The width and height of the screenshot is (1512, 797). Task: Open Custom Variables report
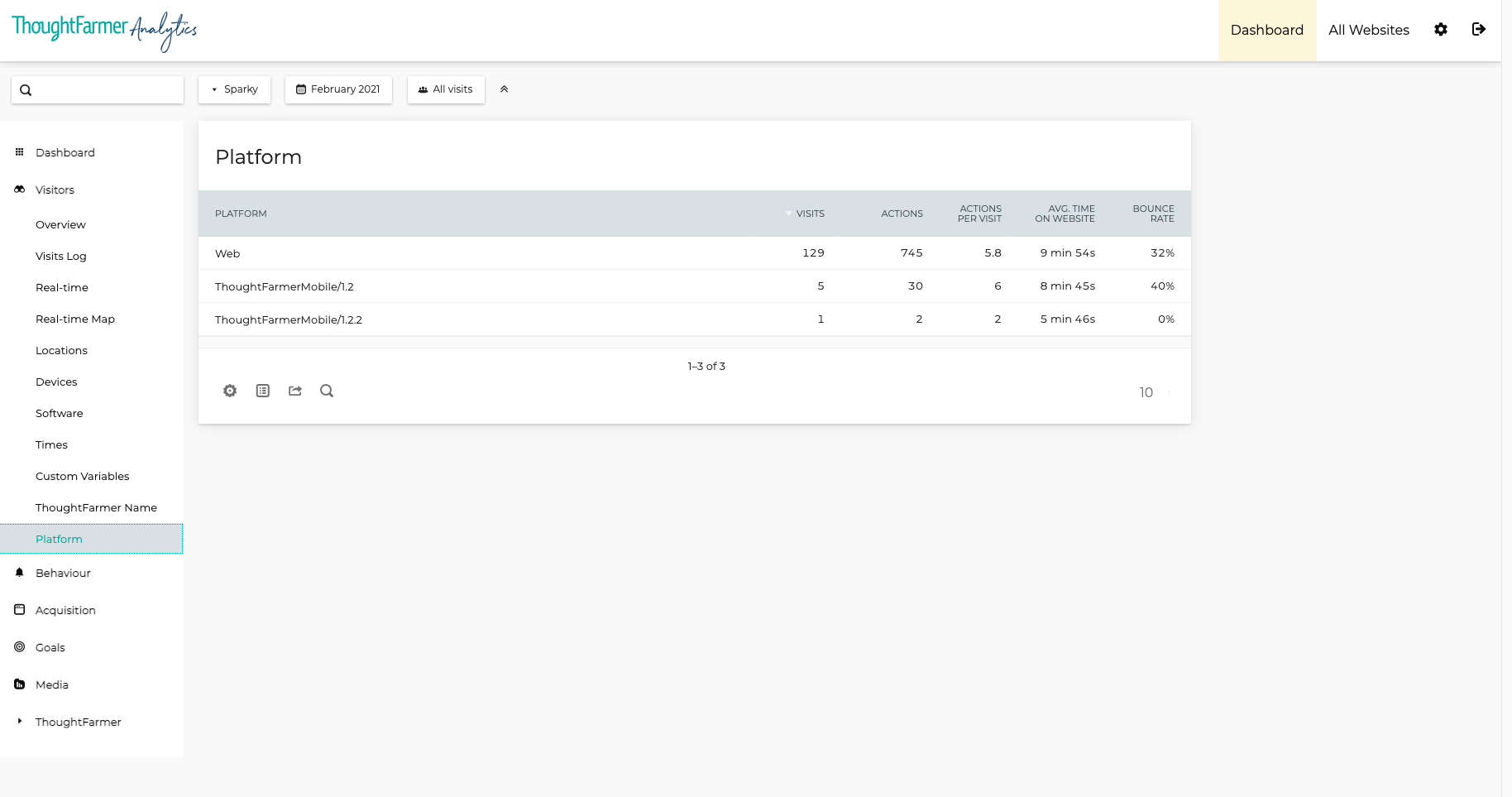83,477
